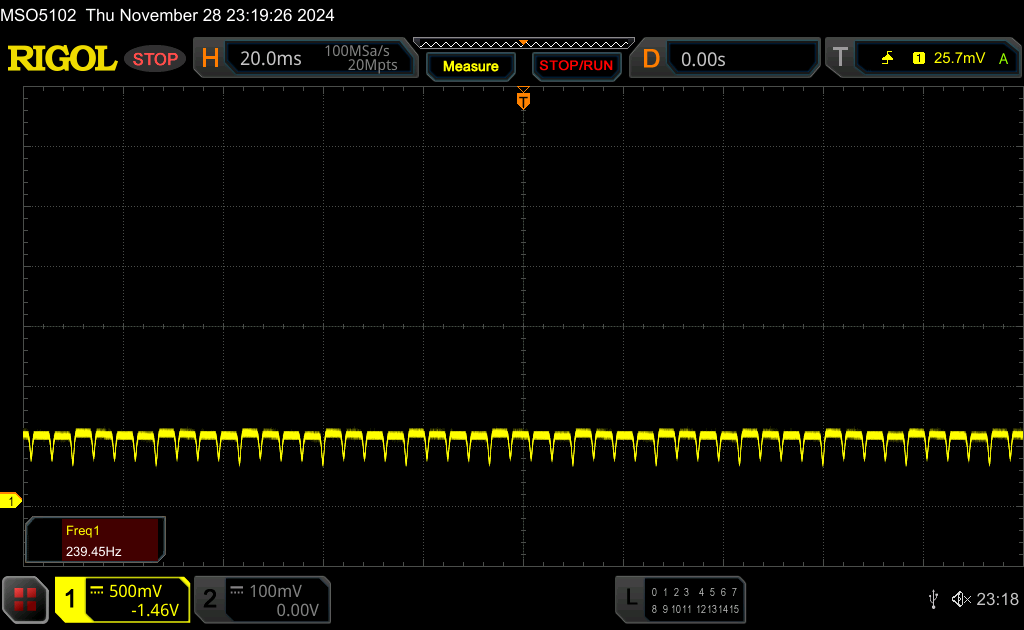
Task: Click the 0.00s horizontal delay value
Action: click(703, 59)
